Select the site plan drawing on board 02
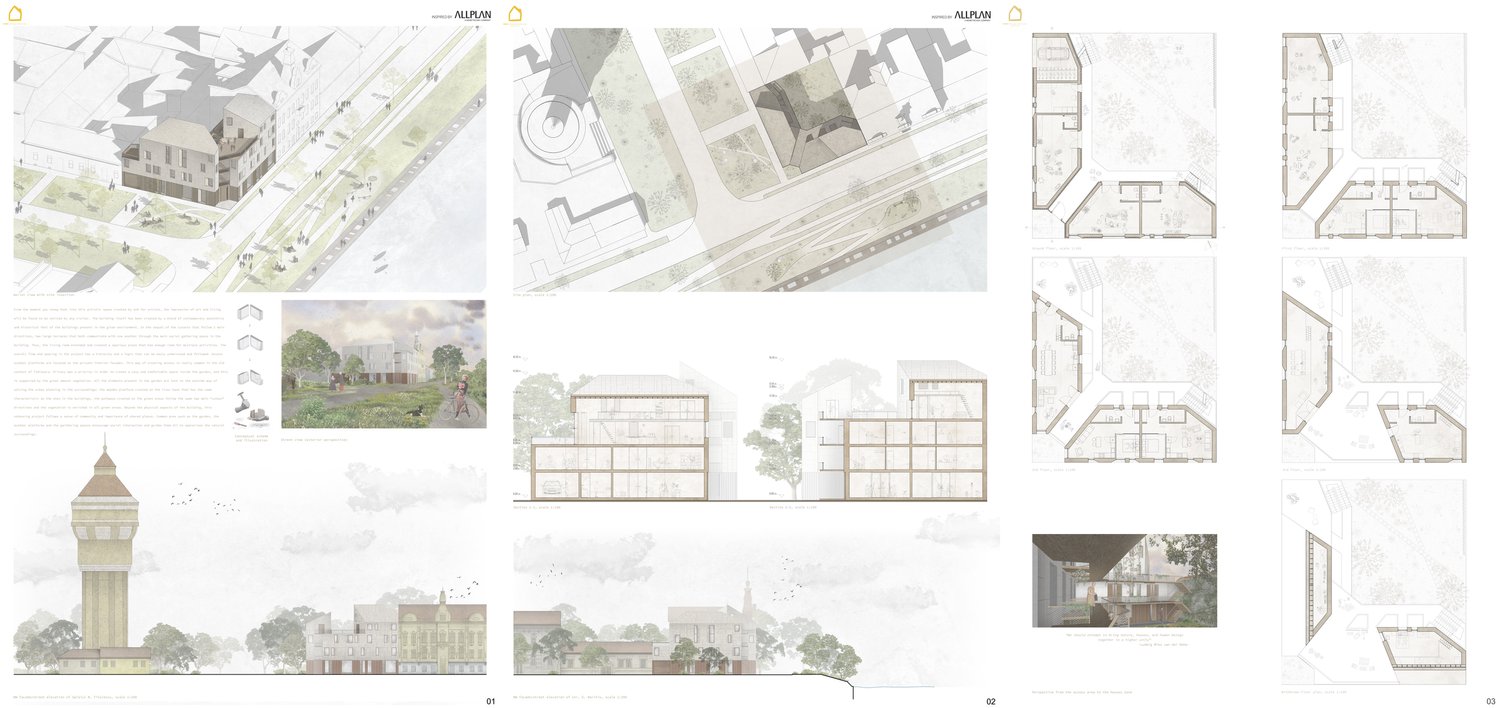Screen dimensions: 1500x708 pos(750,160)
